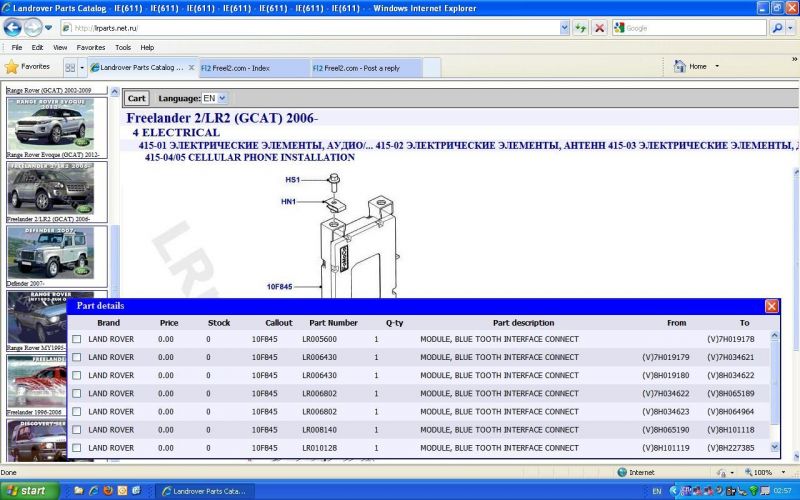
Task: Click the Part description column header
Action: pos(523,323)
